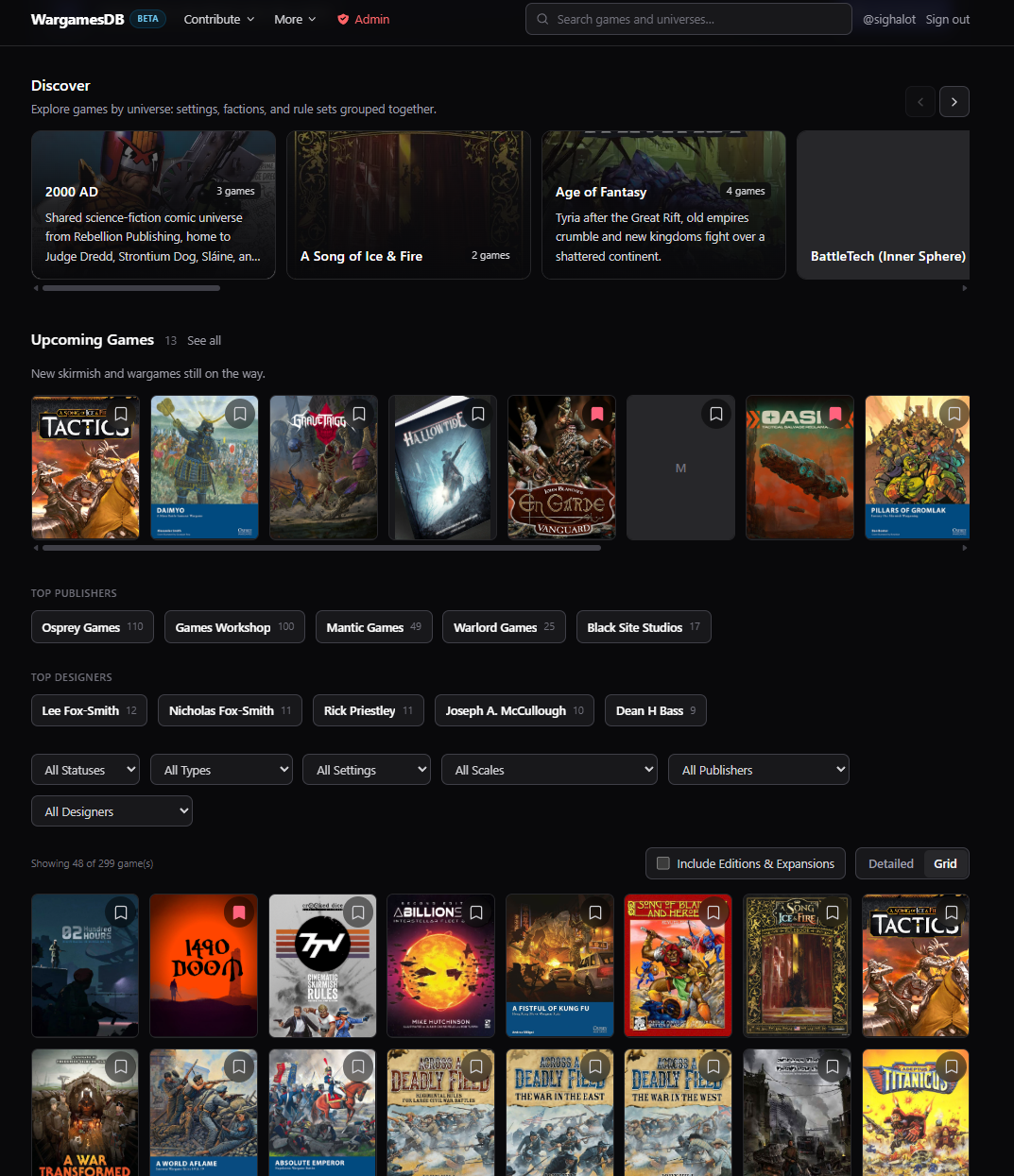Bookmark Pillars of Gromlak upcoming game
The width and height of the screenshot is (1014, 1176).
pos(954,414)
